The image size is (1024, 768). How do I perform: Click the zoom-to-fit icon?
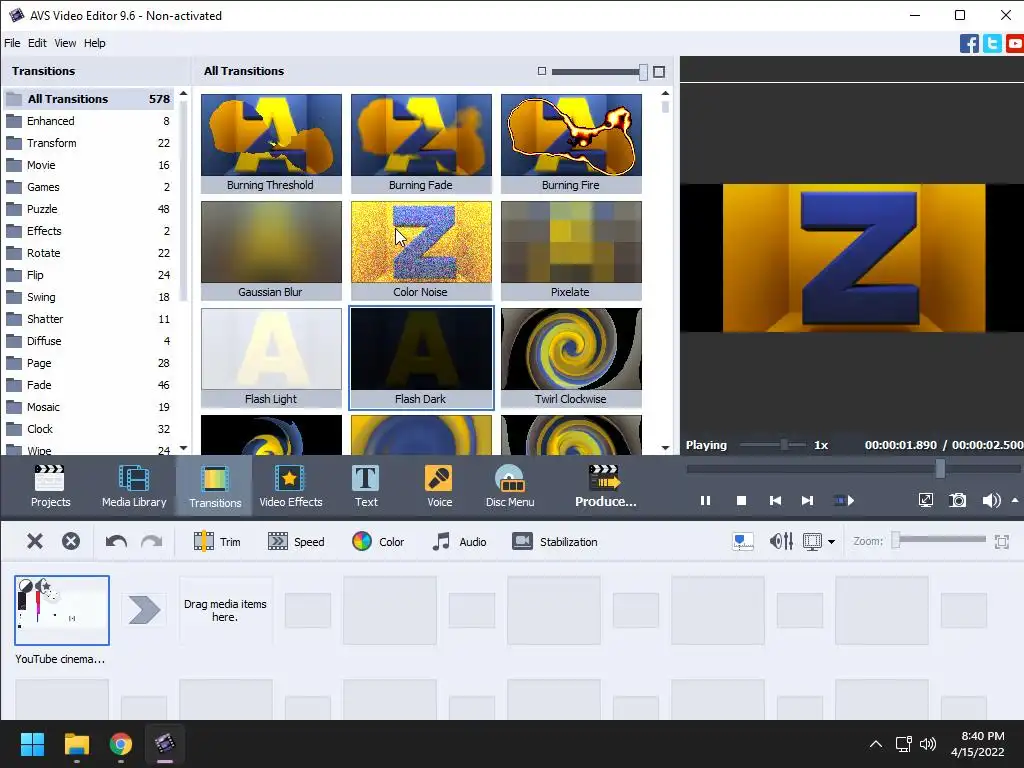pyautogui.click(x=1001, y=541)
